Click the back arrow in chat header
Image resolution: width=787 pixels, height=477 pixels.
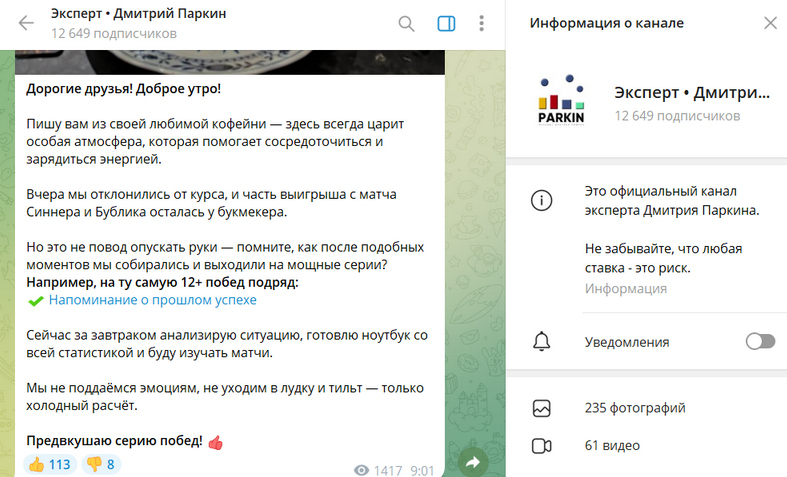(26, 23)
